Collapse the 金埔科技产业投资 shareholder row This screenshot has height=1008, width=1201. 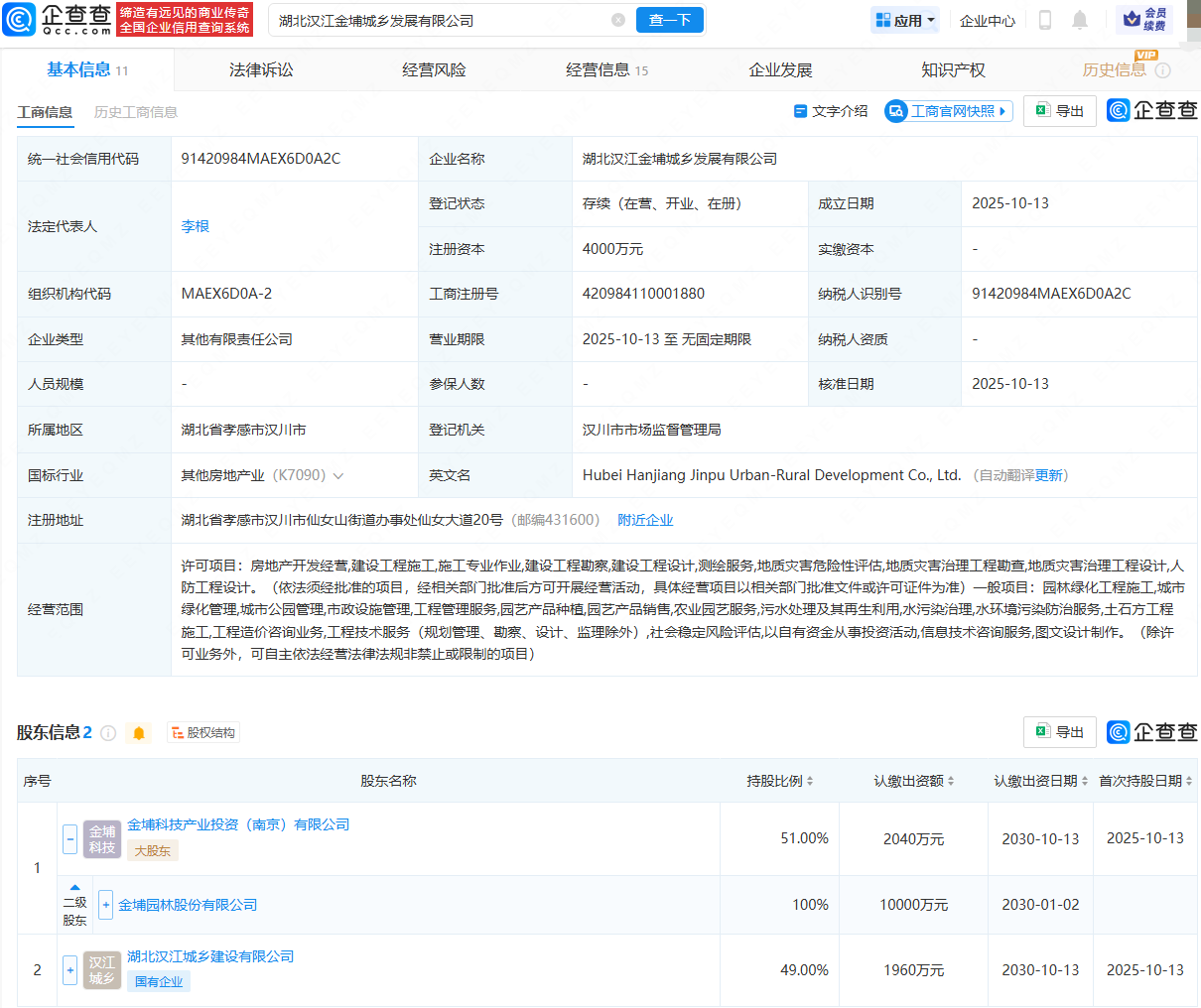click(69, 839)
